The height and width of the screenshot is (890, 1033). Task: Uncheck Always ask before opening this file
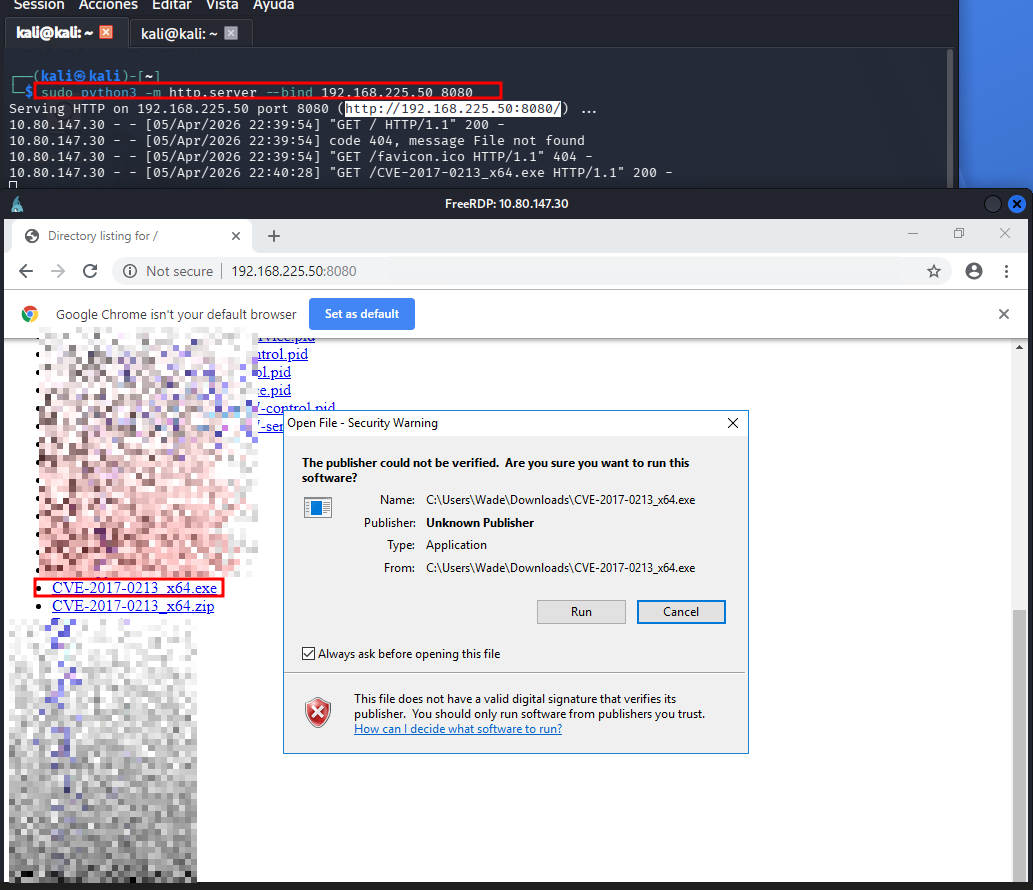[308, 654]
